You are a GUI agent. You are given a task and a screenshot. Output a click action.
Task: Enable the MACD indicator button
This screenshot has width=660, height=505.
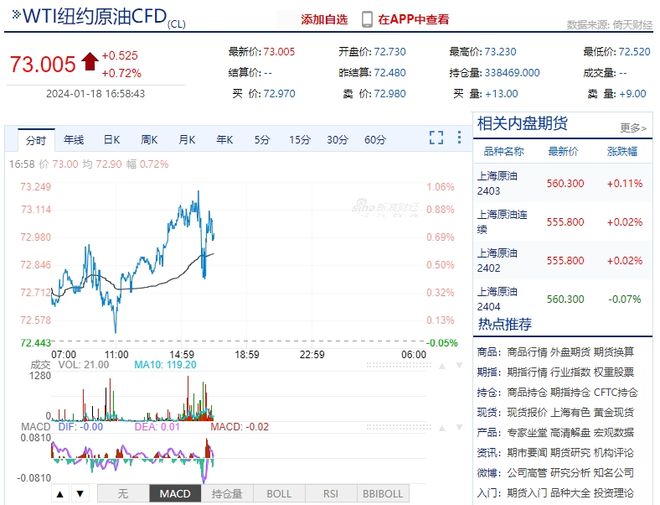click(x=175, y=494)
